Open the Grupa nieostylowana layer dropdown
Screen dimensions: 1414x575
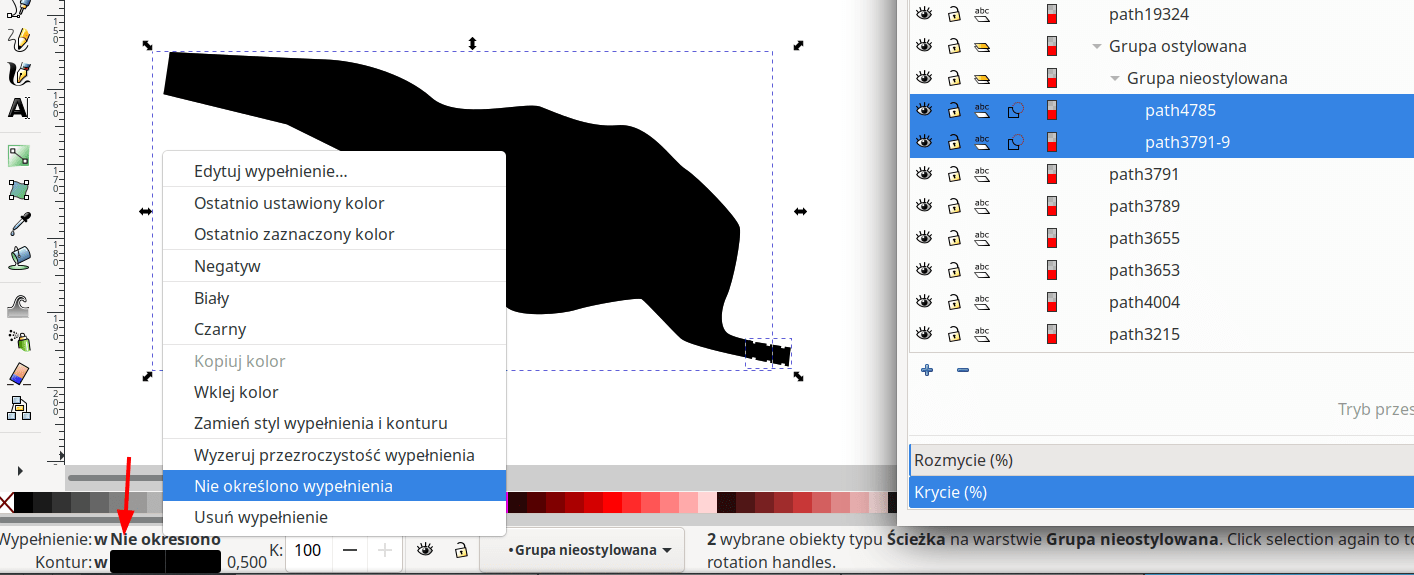click(x=581, y=550)
